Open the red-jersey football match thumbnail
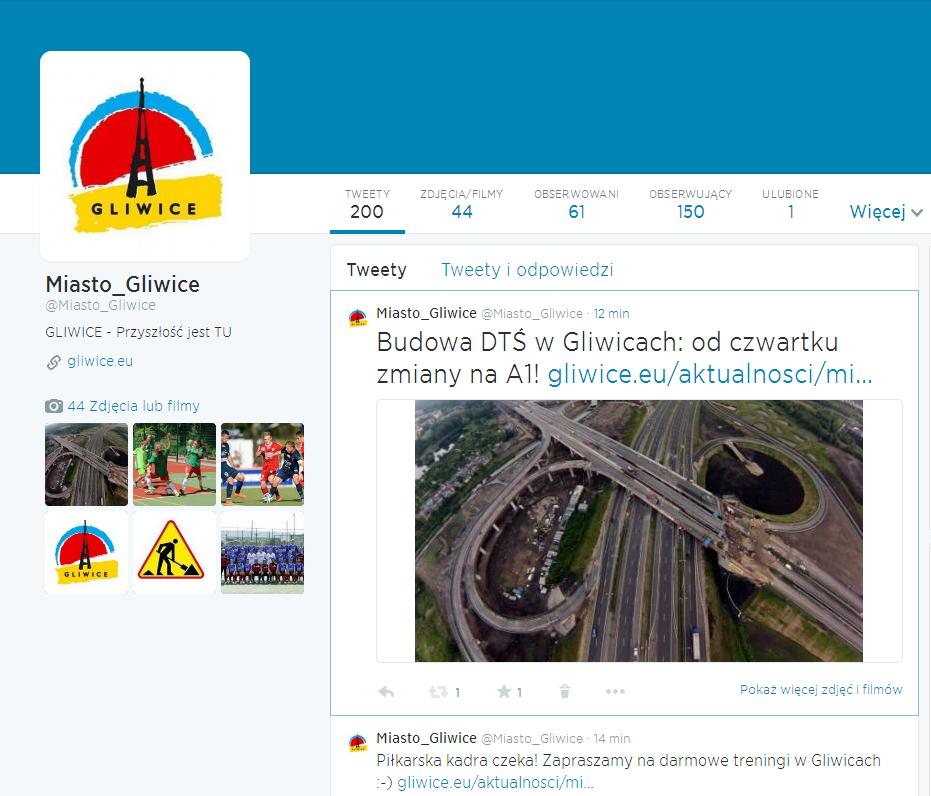Image resolution: width=931 pixels, height=796 pixels. (262, 464)
